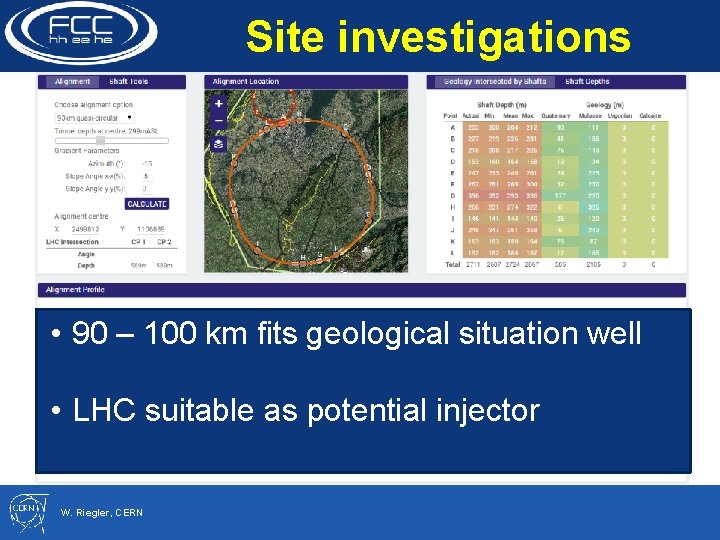Click the Molasse column header
This screenshot has width=720, height=540.
coord(590,116)
